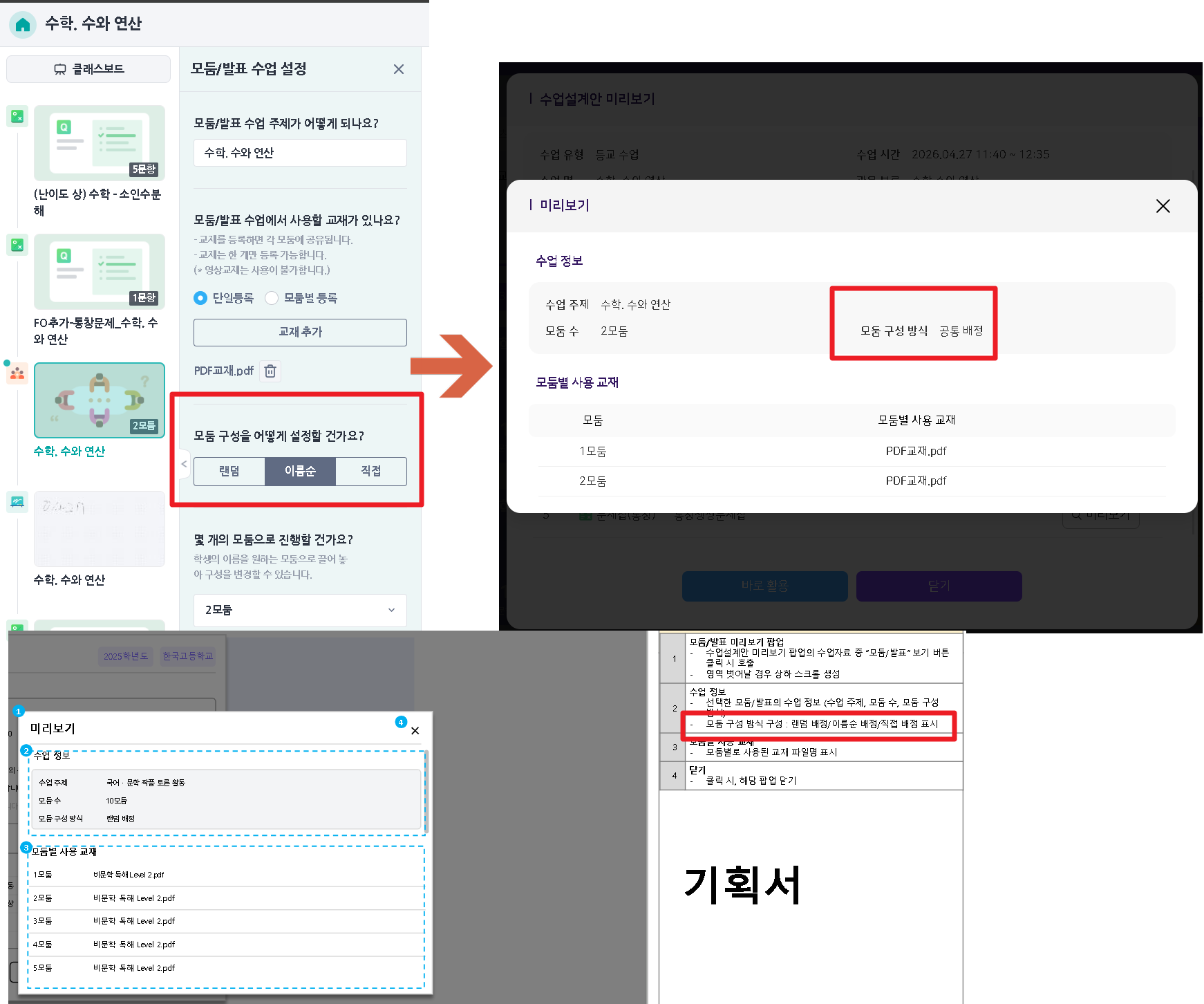Screen dimensions: 1204x1004
Task: Switch group composition to 이름순
Action: tap(300, 472)
